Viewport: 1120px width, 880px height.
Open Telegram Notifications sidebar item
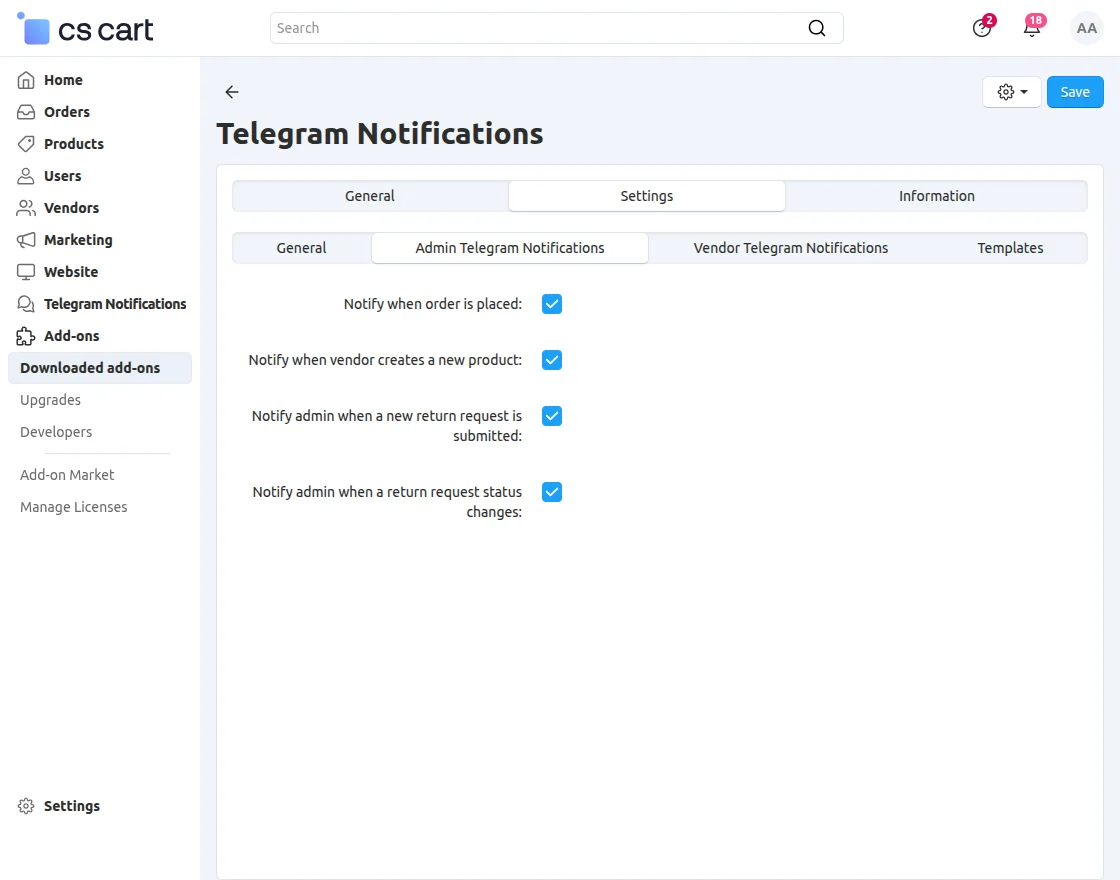pyautogui.click(x=114, y=304)
